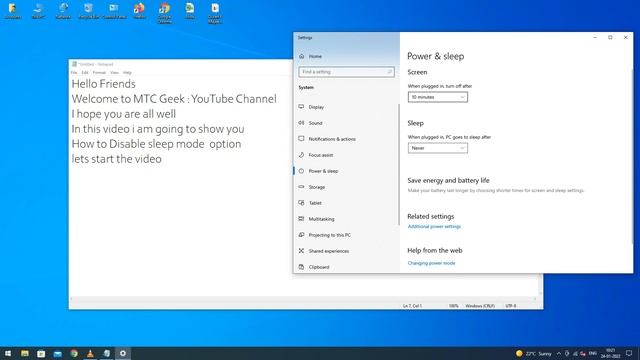Click the Power & sleep page heading

(x=436, y=56)
